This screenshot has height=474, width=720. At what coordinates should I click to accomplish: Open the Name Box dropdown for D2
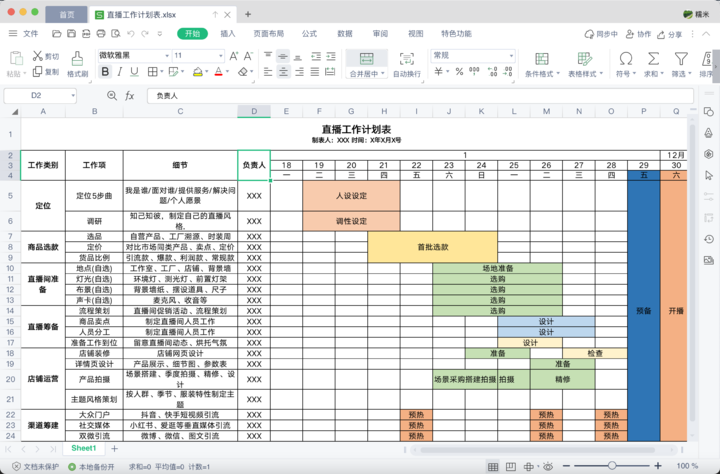(73, 96)
